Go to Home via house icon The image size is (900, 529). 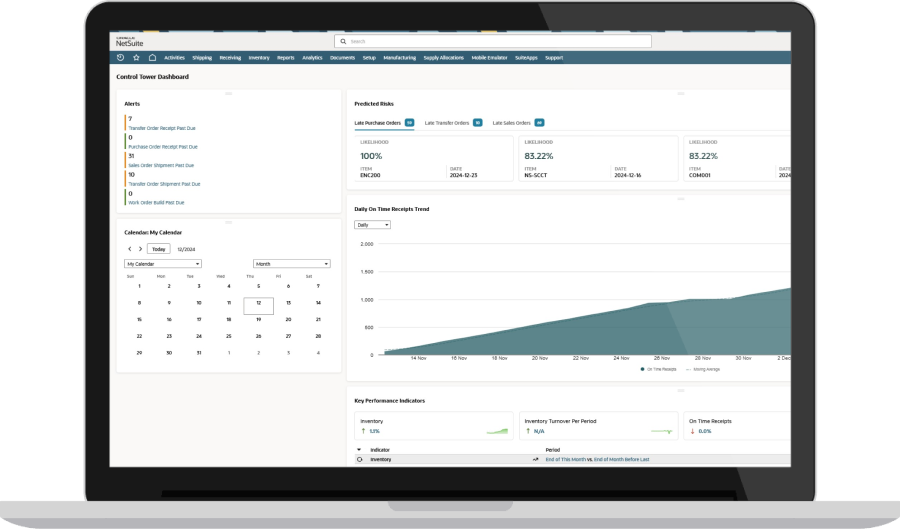tap(152, 58)
